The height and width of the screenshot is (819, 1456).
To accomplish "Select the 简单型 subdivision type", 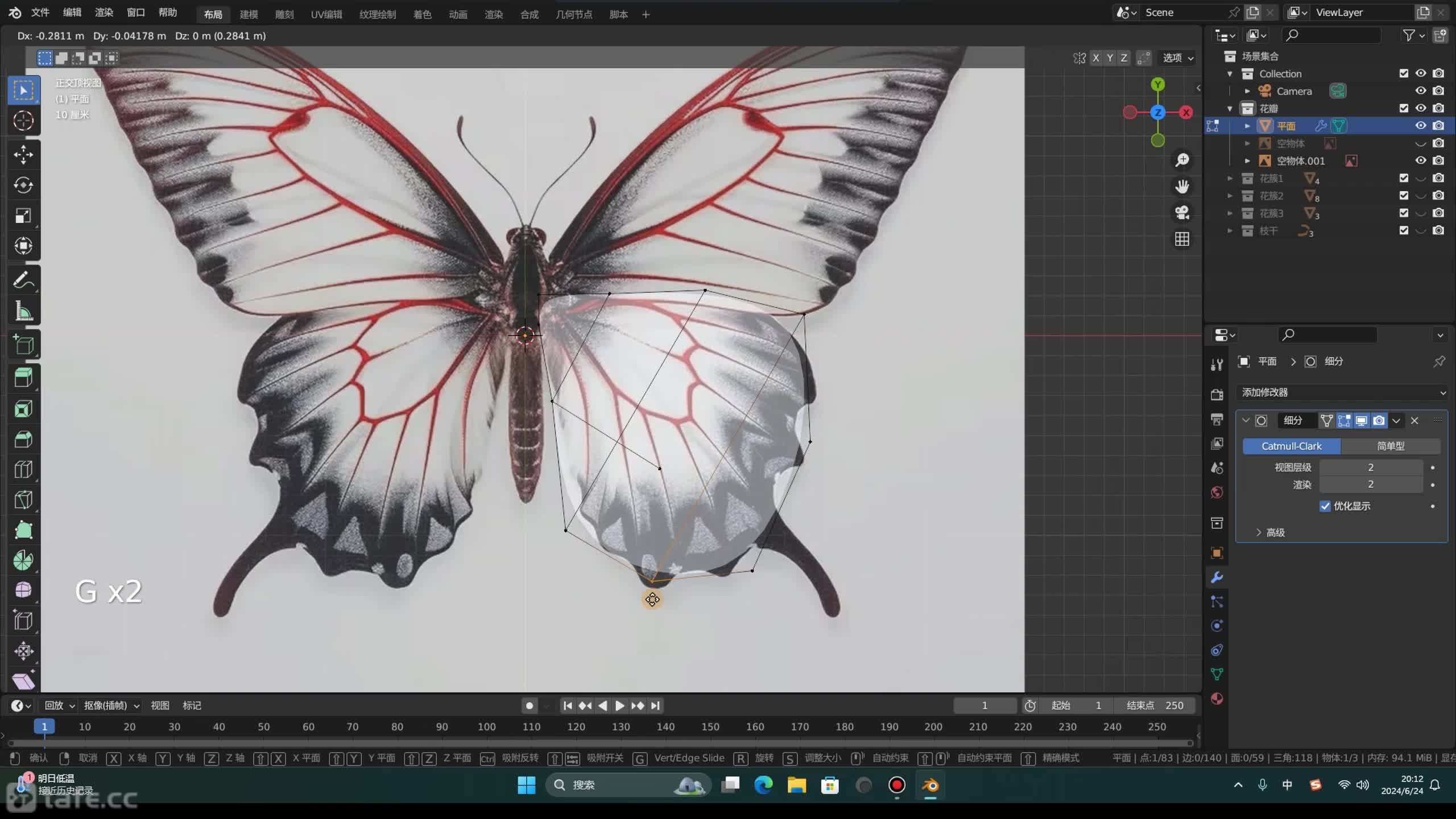I will click(1390, 446).
